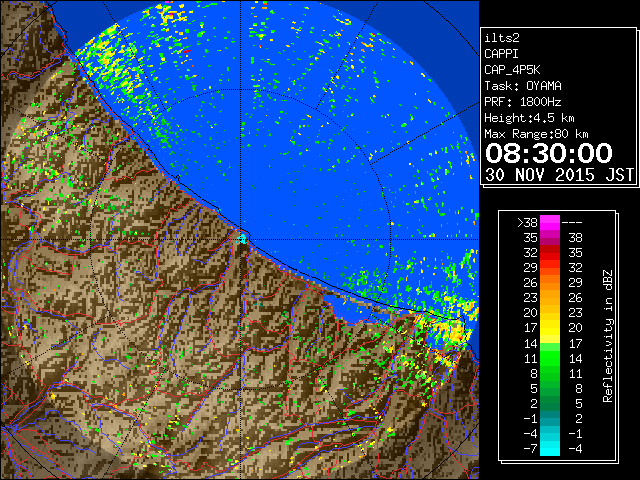Click the "Reflectivity in dBZ" legend title
This screenshot has height=480, width=640.
pyautogui.click(x=608, y=336)
